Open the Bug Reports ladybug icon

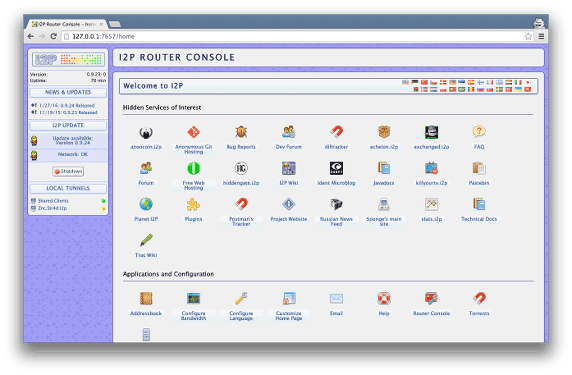coord(241,132)
